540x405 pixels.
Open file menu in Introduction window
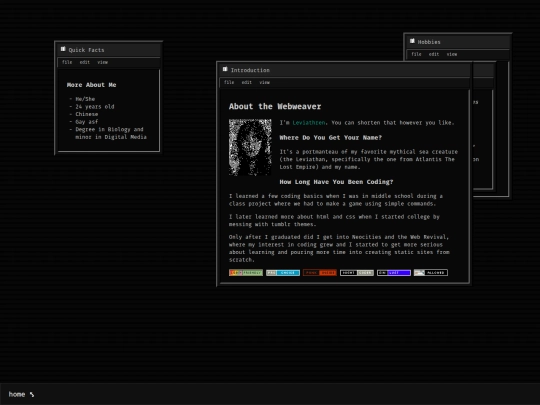click(229, 82)
